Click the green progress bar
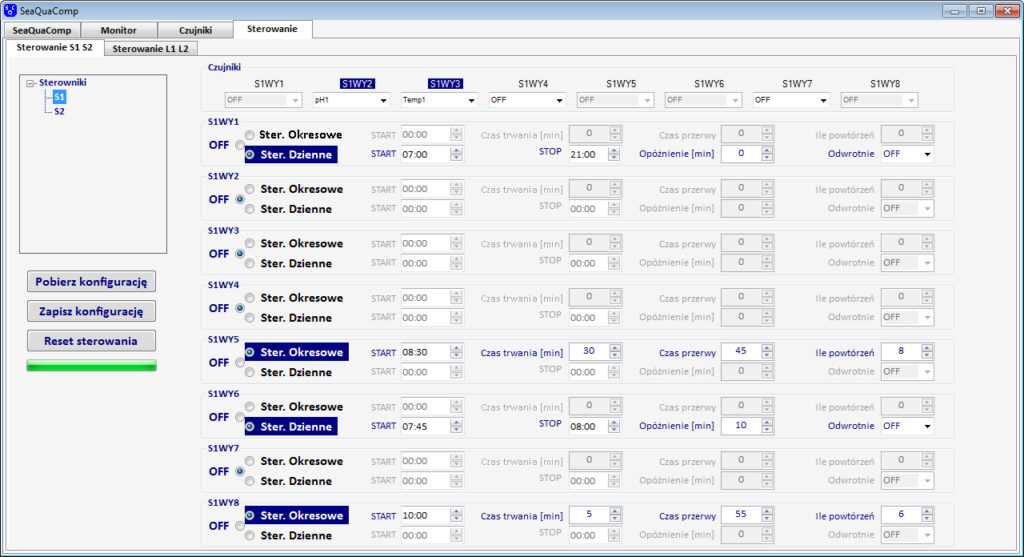Screen dimensions: 1024x557 click(91, 366)
